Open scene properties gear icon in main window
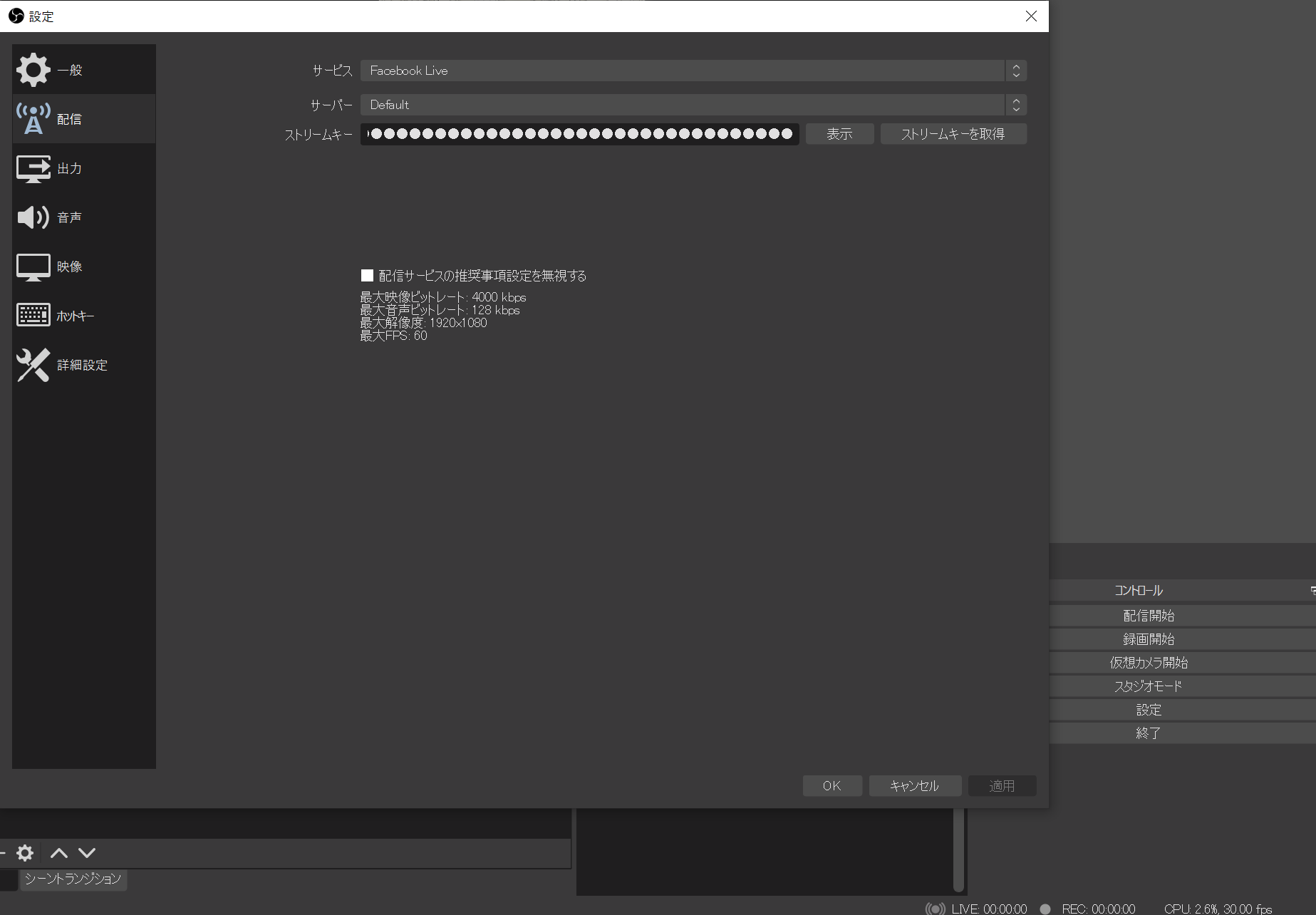This screenshot has width=1316, height=915. click(25, 853)
